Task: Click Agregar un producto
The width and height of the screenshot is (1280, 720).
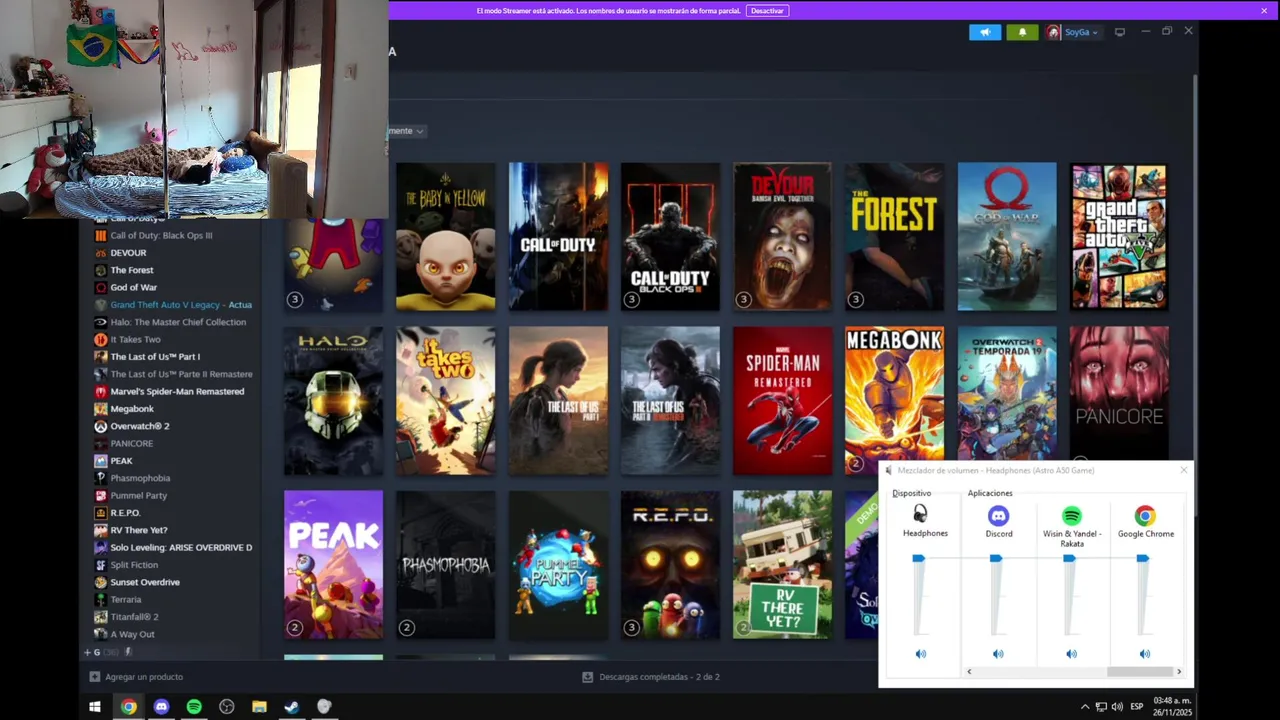Action: pos(136,677)
